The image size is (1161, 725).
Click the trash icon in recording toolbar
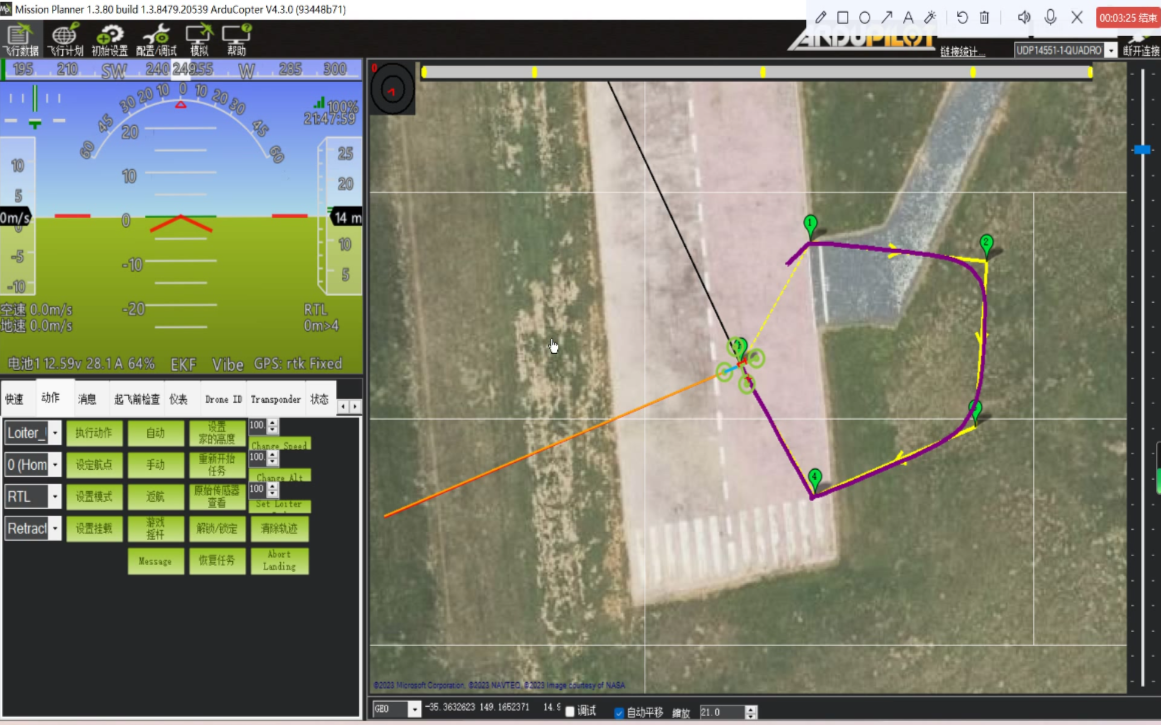click(x=984, y=17)
